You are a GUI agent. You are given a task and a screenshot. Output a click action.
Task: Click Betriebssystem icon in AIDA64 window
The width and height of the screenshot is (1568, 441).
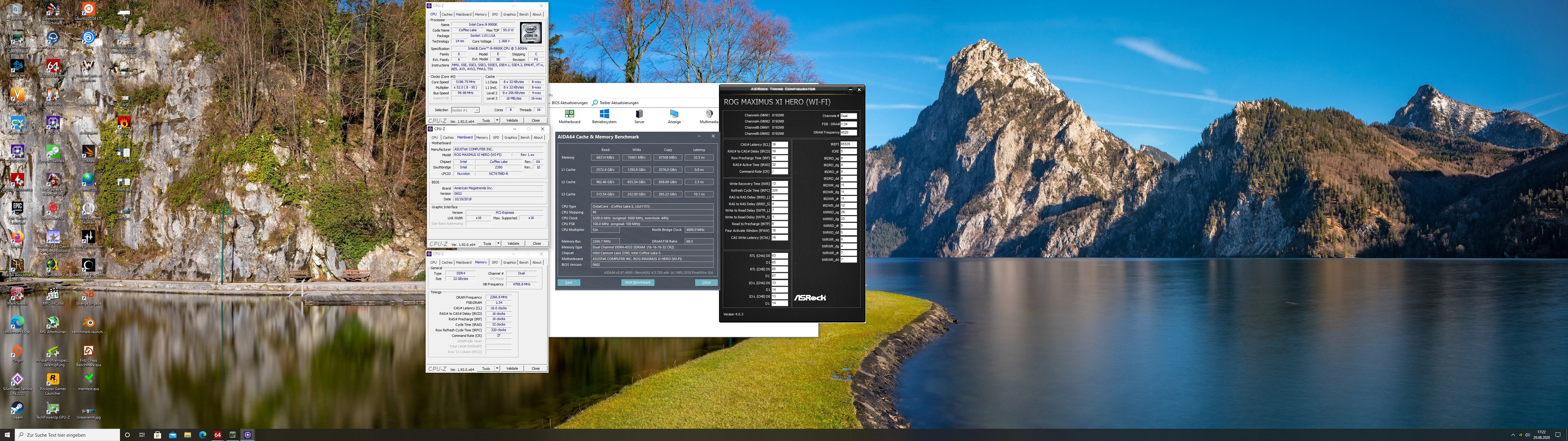coord(604,116)
